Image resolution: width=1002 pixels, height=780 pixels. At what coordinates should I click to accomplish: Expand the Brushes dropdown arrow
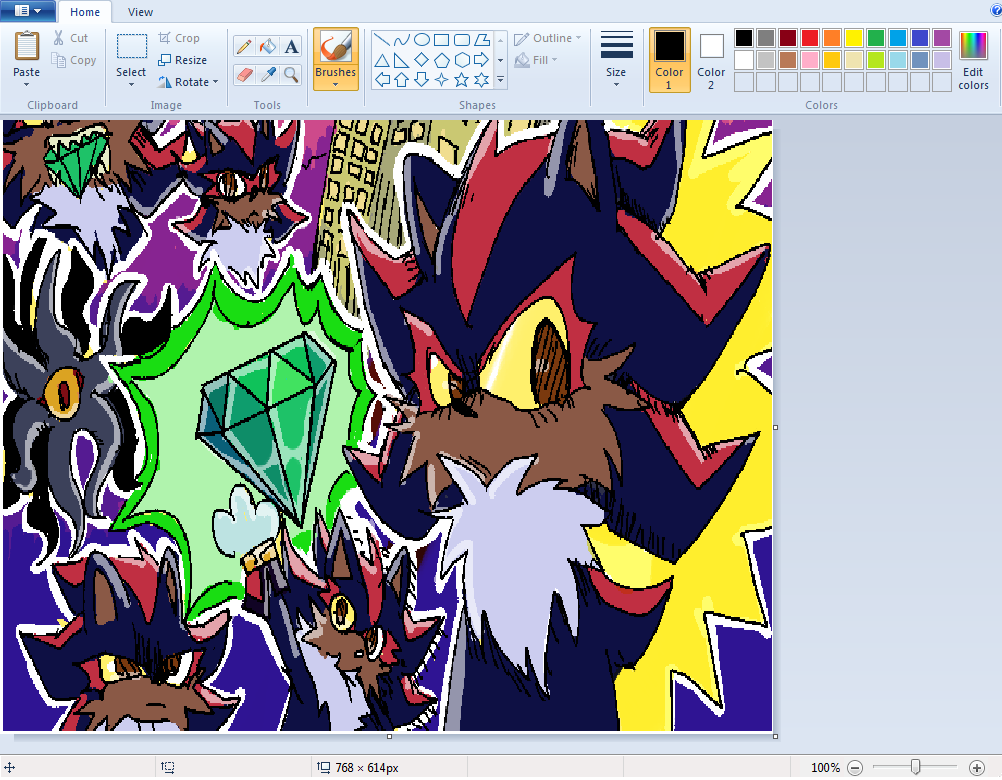click(x=335, y=84)
